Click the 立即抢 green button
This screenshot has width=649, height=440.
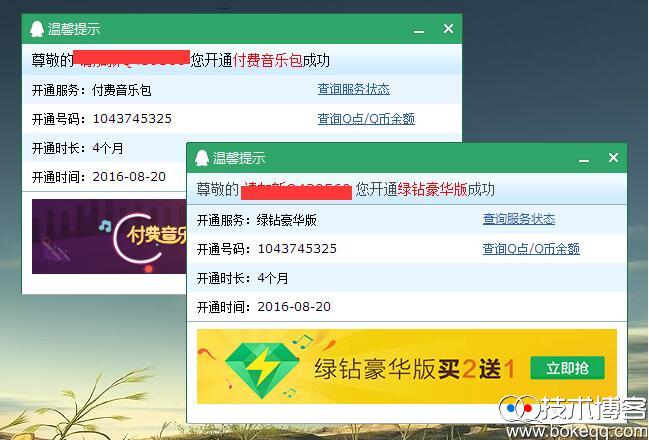[x=567, y=368]
